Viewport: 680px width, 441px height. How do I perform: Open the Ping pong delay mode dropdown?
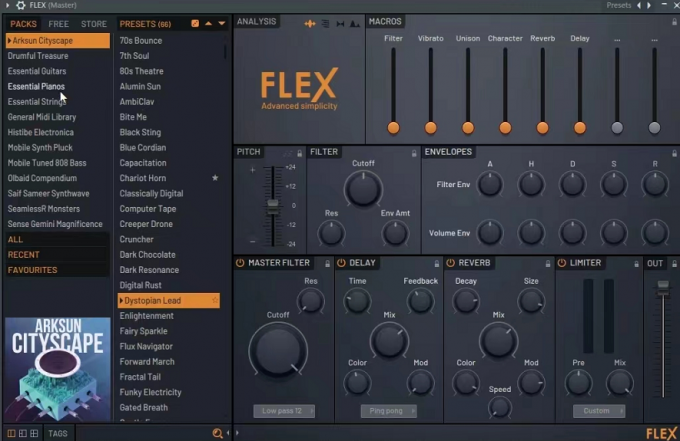click(389, 411)
